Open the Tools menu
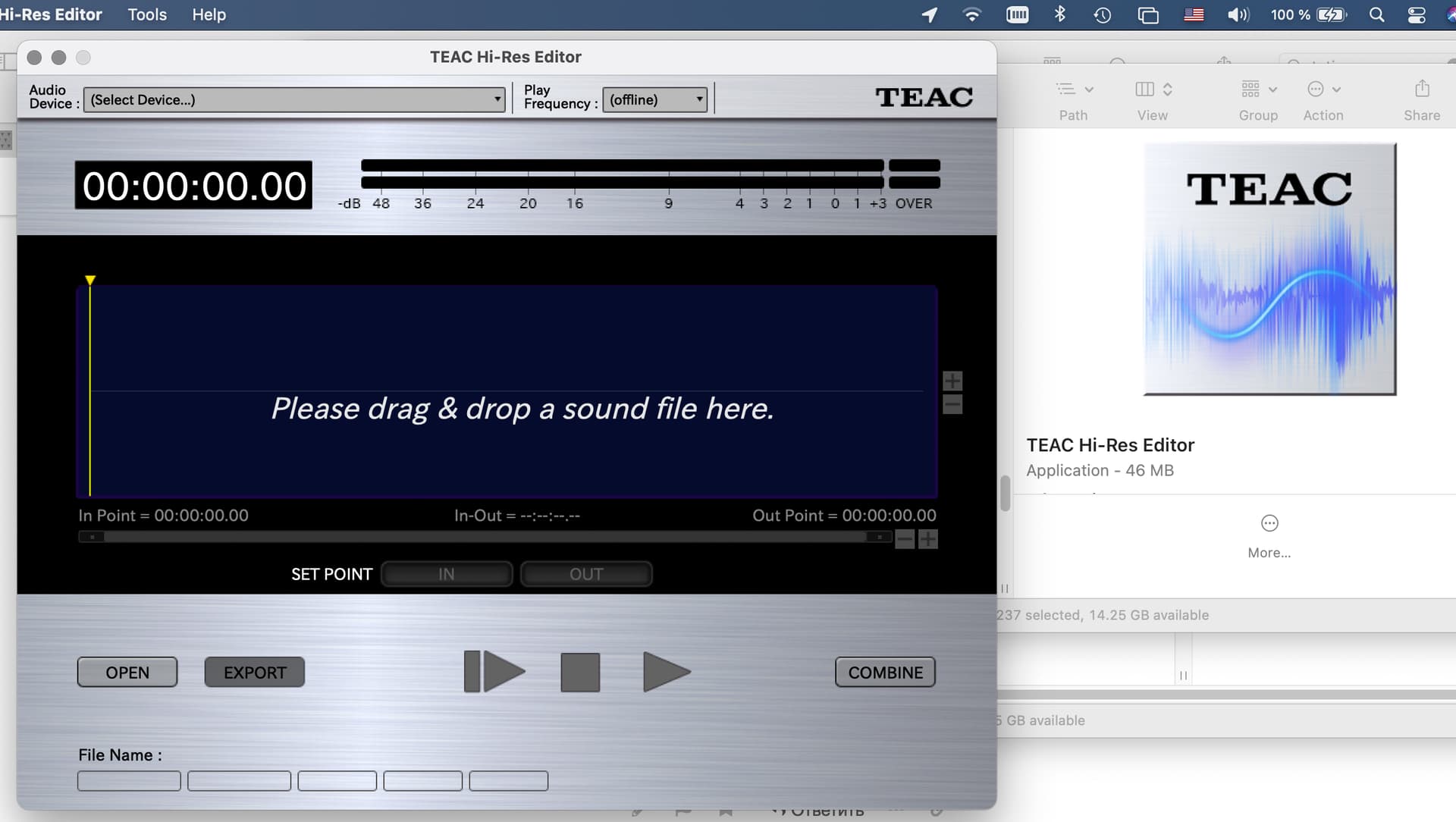This screenshot has width=1456, height=822. pos(147,14)
